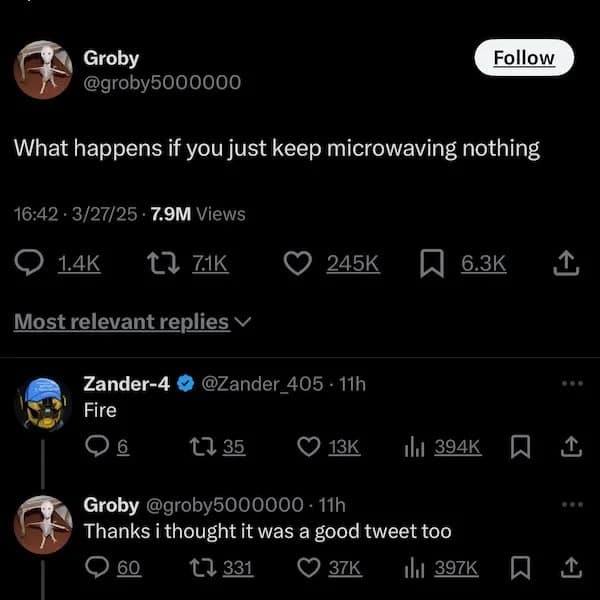Like Groby's main tweet

[x=297, y=263]
